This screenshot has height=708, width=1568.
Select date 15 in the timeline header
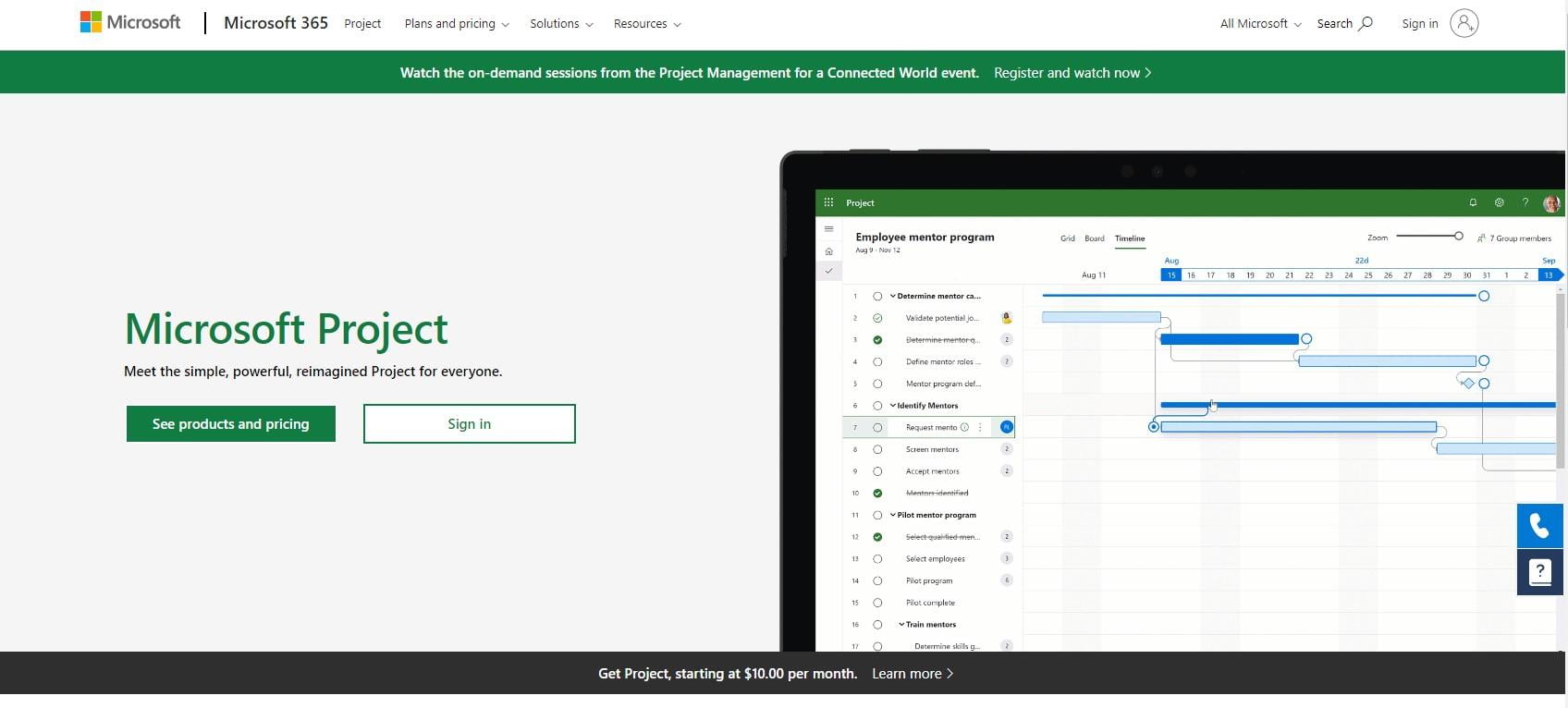tap(1171, 275)
